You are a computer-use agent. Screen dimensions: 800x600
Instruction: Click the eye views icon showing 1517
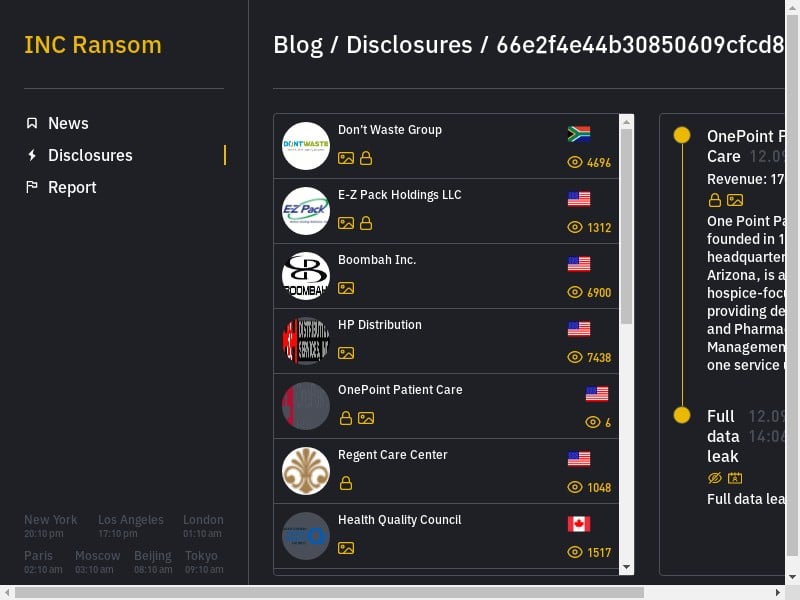(x=574, y=552)
